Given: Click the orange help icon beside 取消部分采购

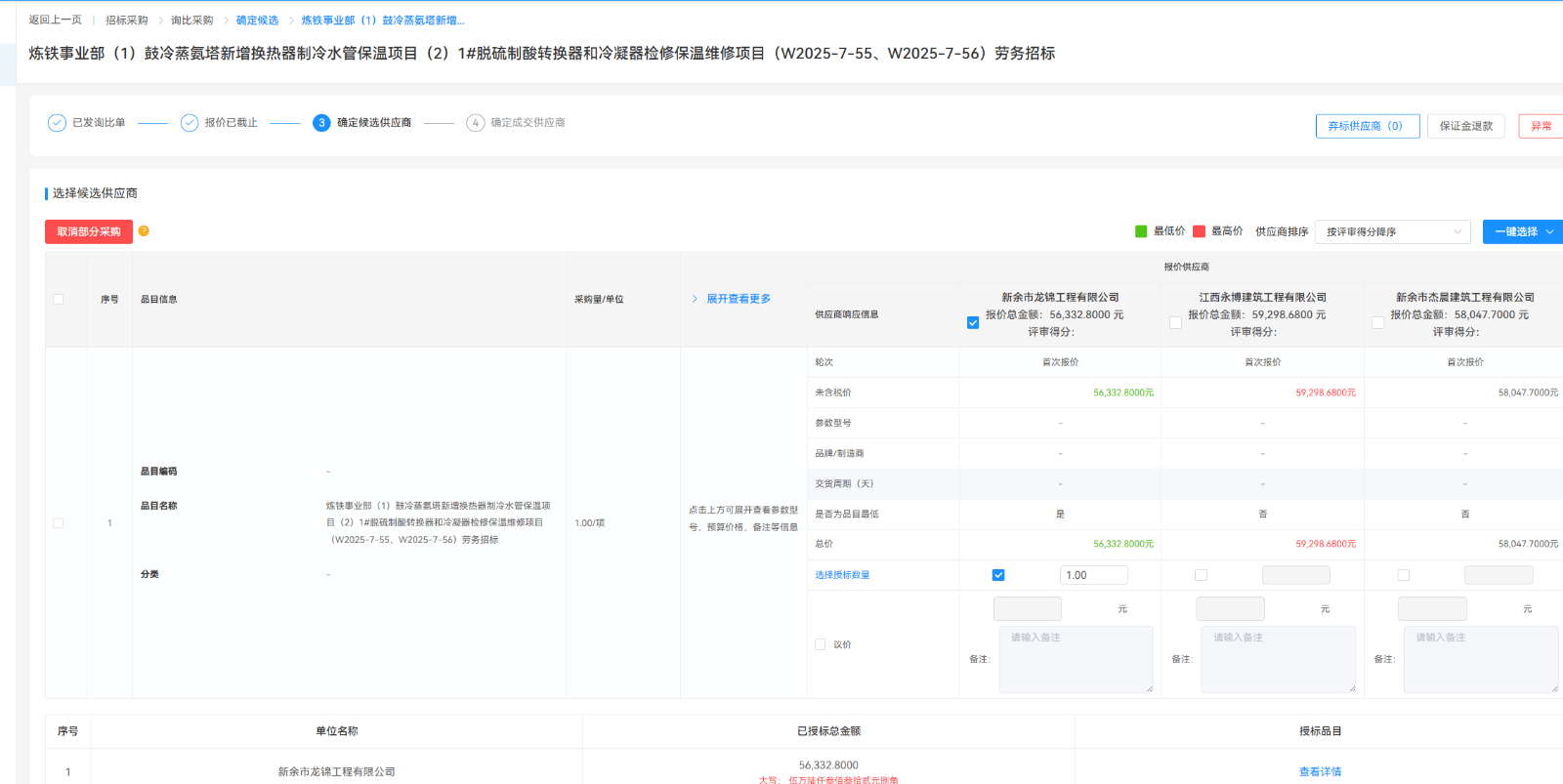Looking at the screenshot, I should 144,231.
